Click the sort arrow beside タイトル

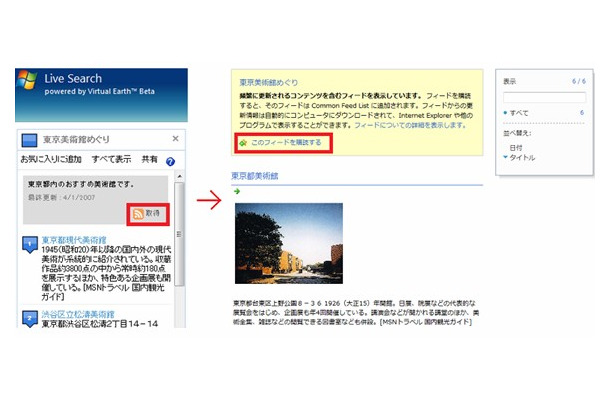pos(505,157)
